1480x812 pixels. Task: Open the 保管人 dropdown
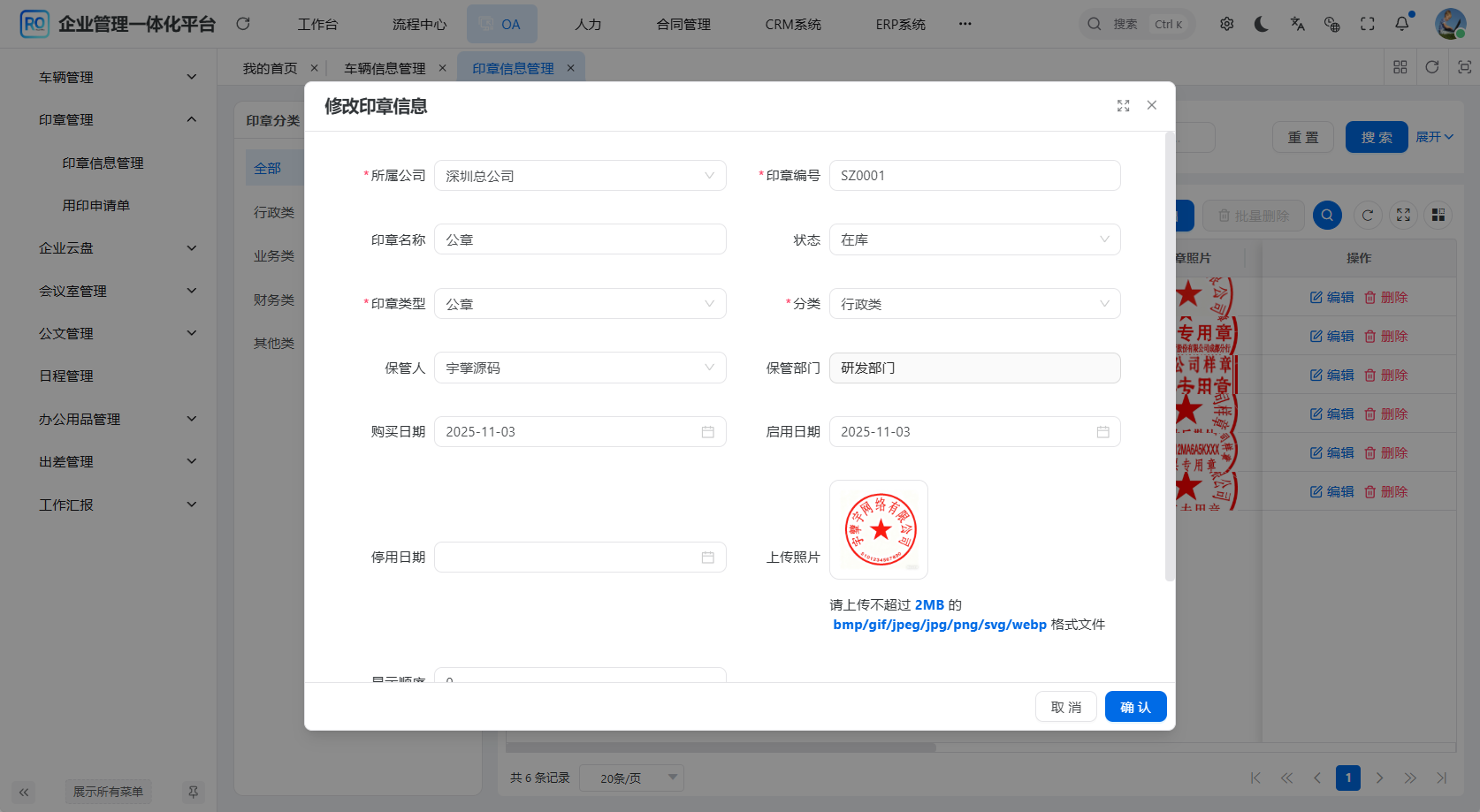580,368
